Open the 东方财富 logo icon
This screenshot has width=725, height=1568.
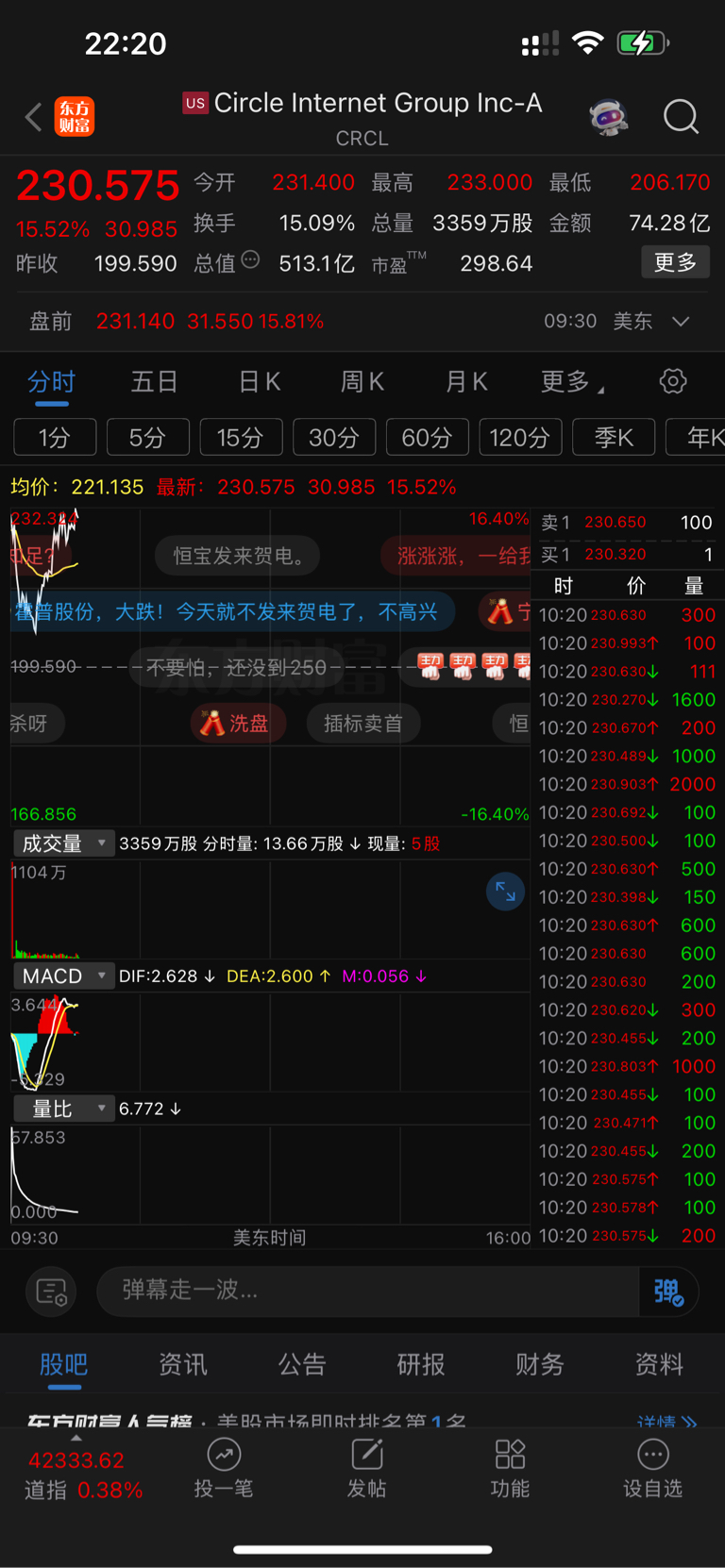[x=75, y=117]
